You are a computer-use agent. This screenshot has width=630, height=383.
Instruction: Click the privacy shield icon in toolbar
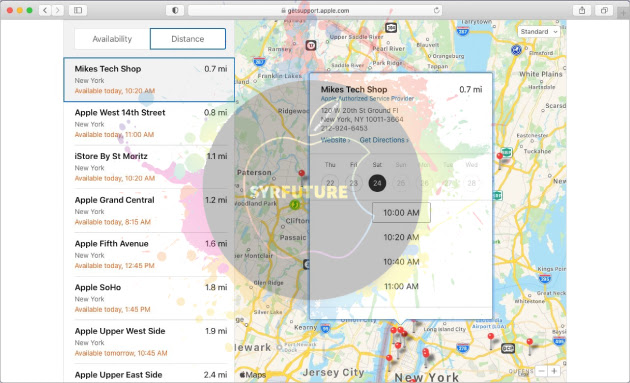click(175, 10)
